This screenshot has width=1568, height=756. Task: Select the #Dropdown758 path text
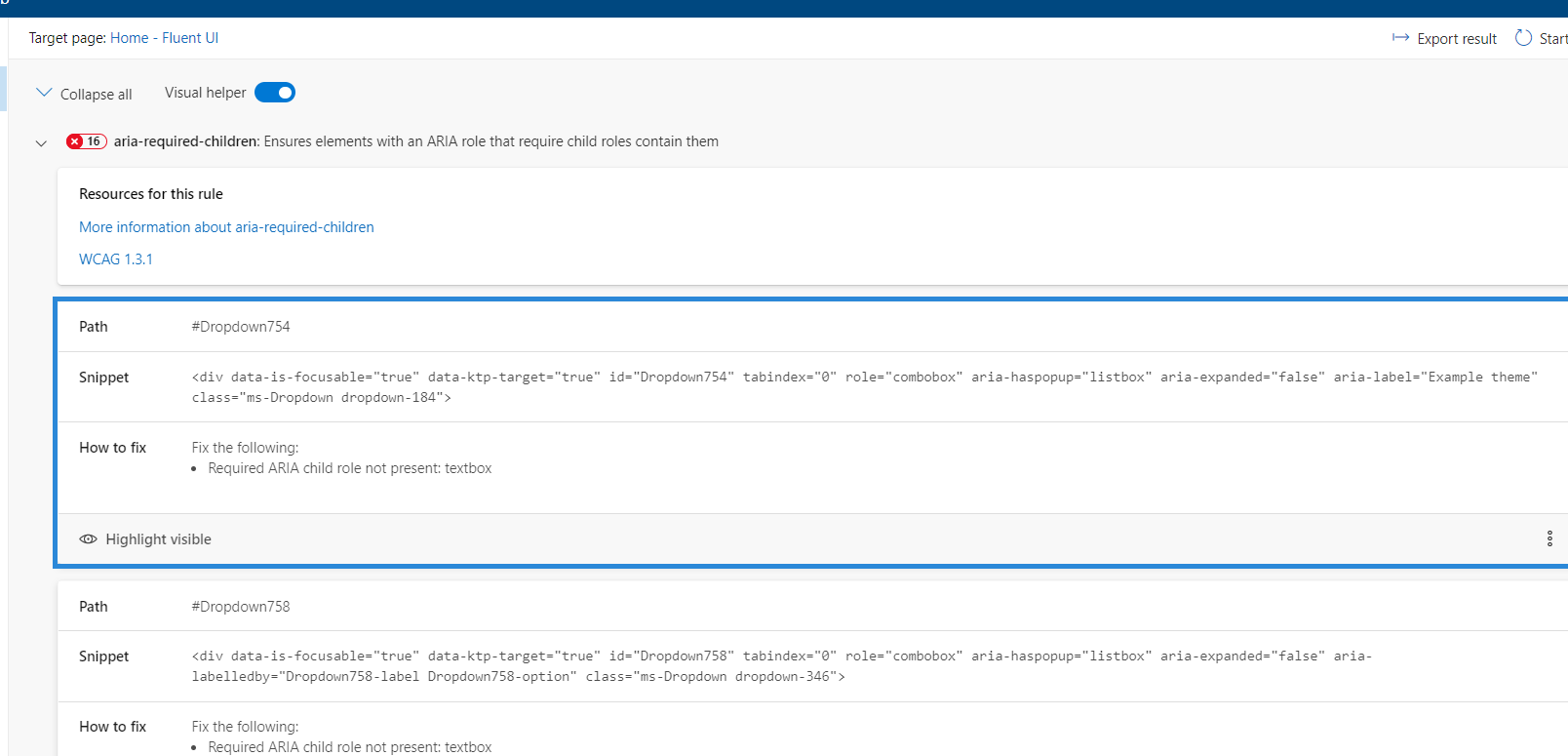point(241,607)
